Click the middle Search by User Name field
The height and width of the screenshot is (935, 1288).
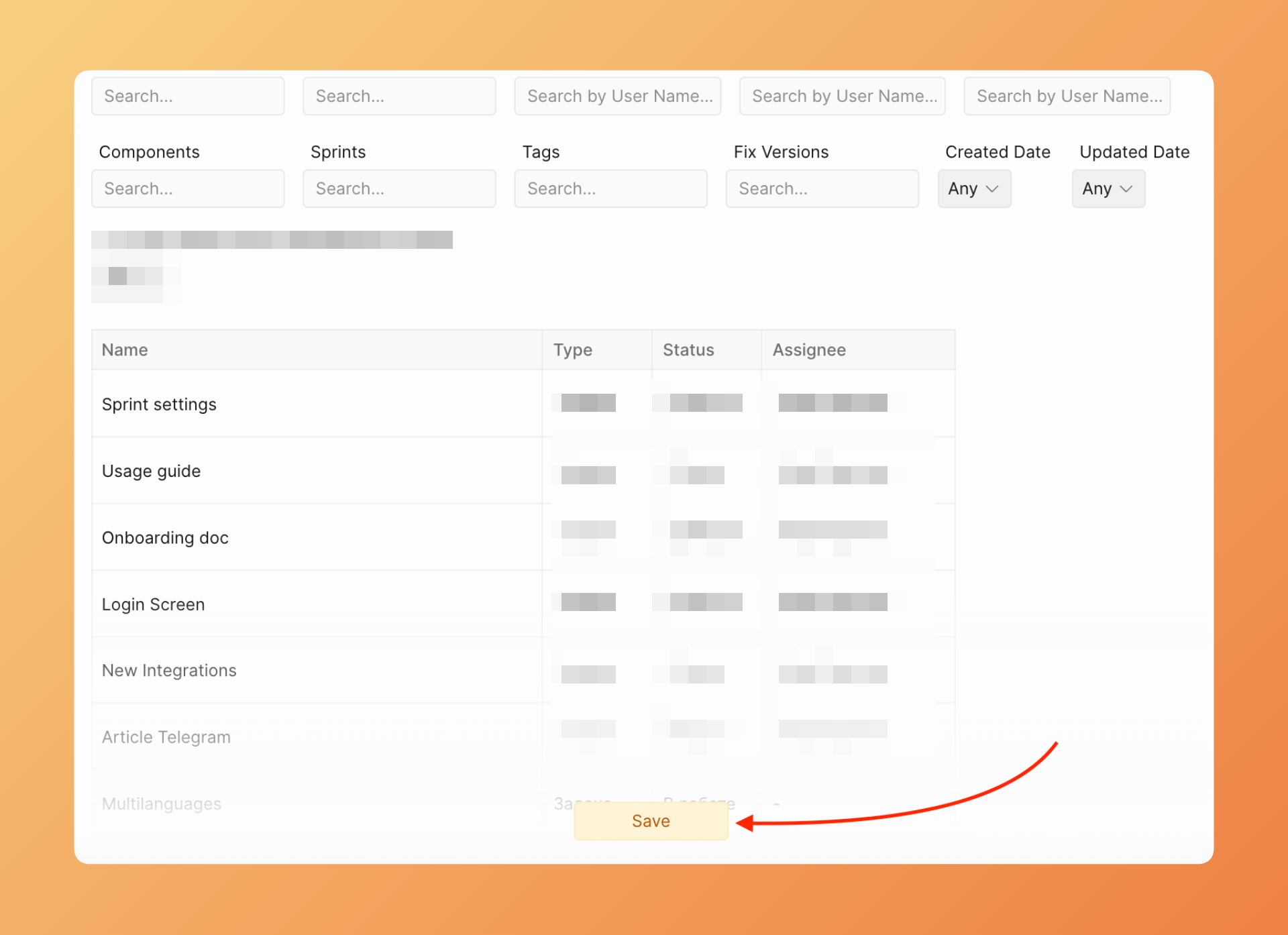(x=842, y=97)
